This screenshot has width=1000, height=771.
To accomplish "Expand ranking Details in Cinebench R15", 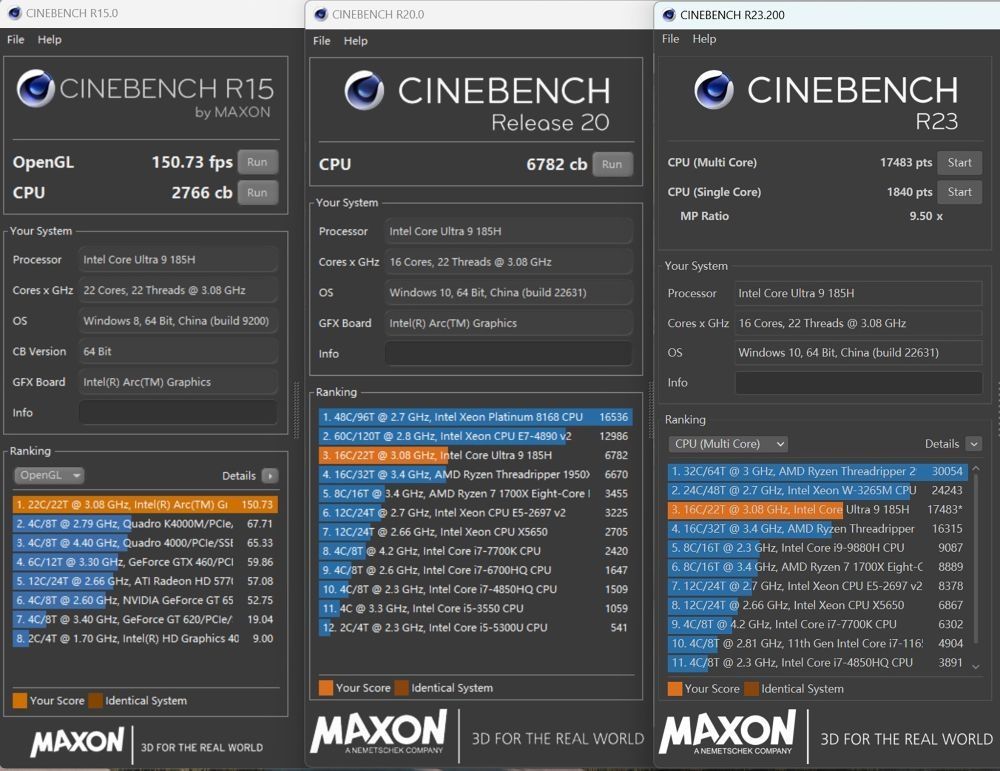I will click(269, 476).
